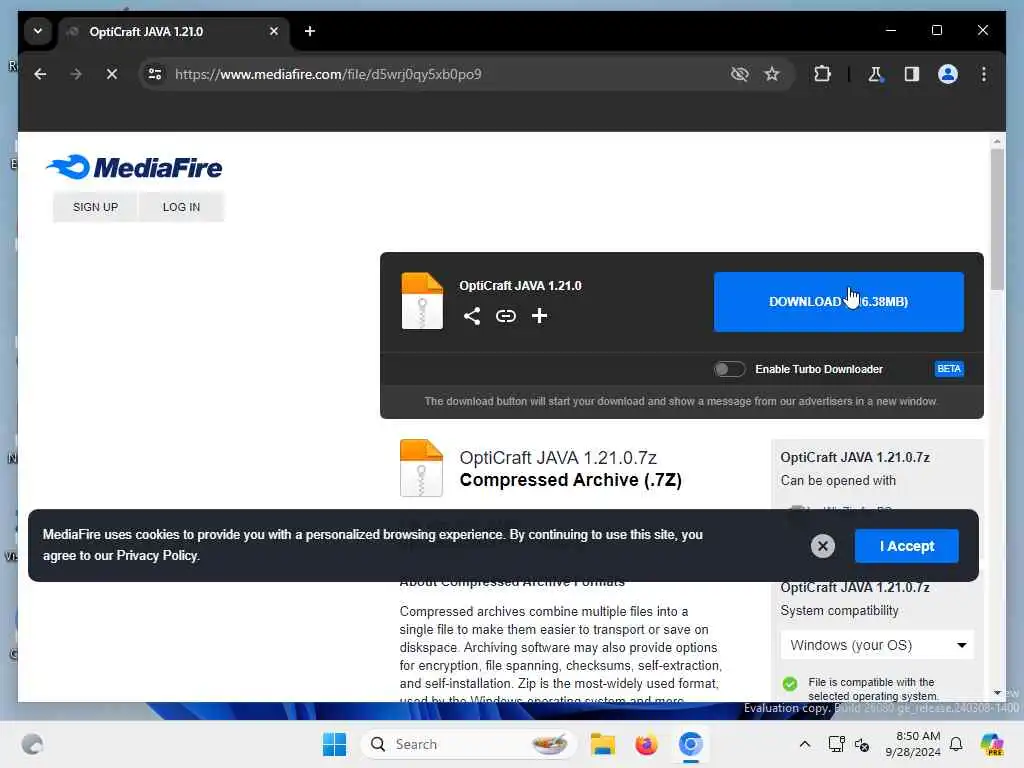Click the 'Compressed Archive (.7Z)' text
The height and width of the screenshot is (768, 1024).
coord(571,480)
